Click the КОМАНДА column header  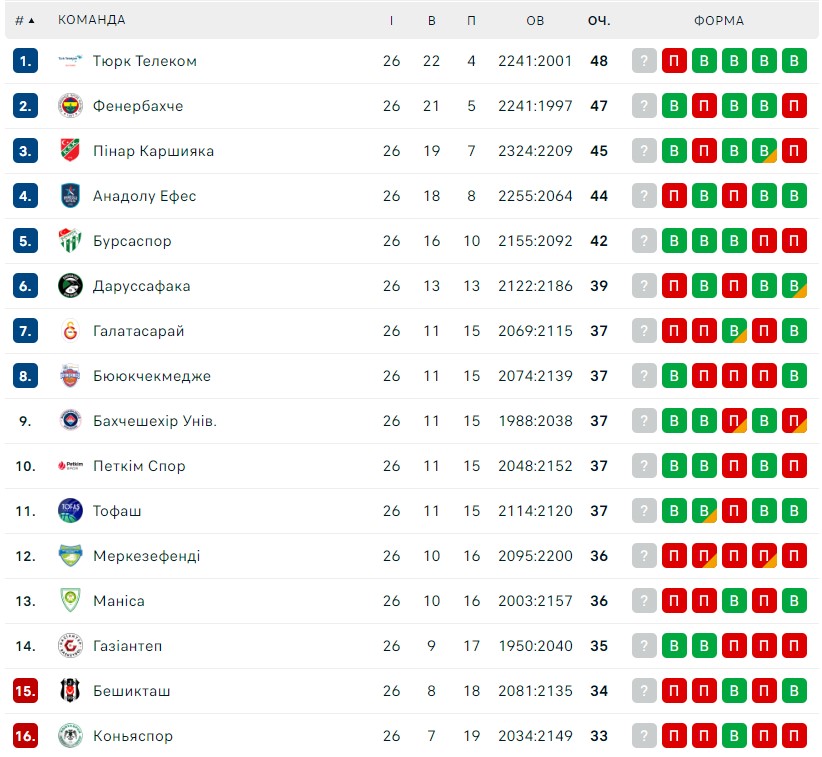92,20
